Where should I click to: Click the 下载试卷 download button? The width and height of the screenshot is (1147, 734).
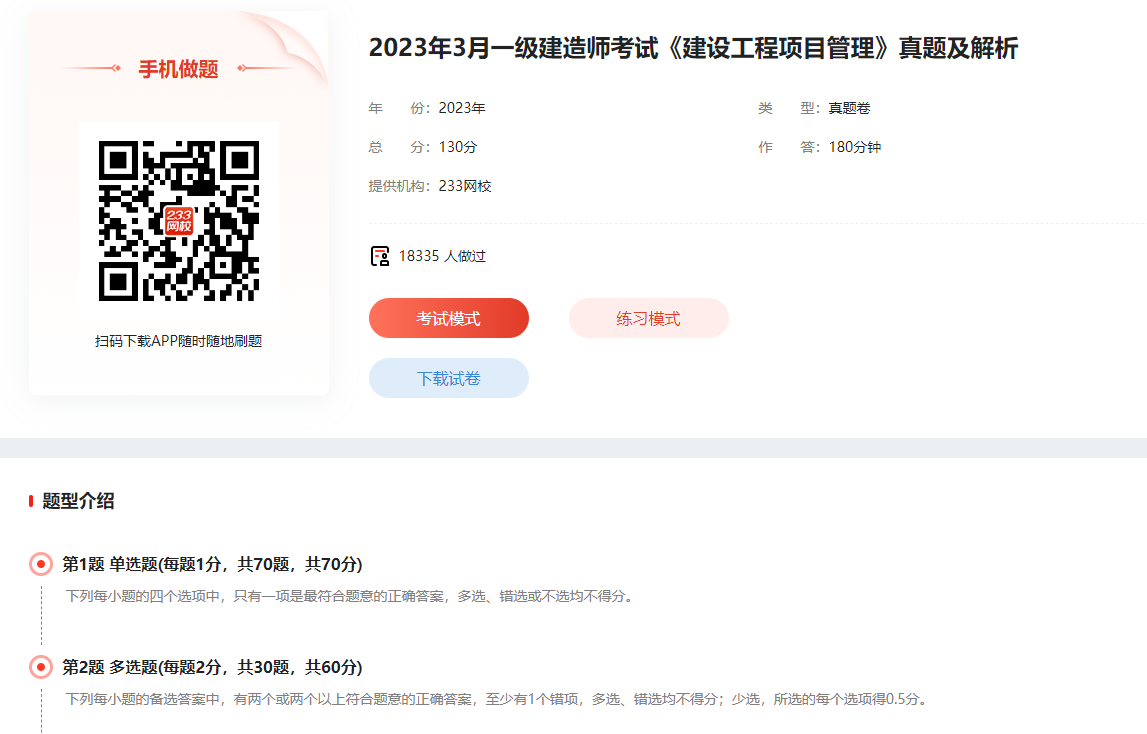pyautogui.click(x=448, y=378)
